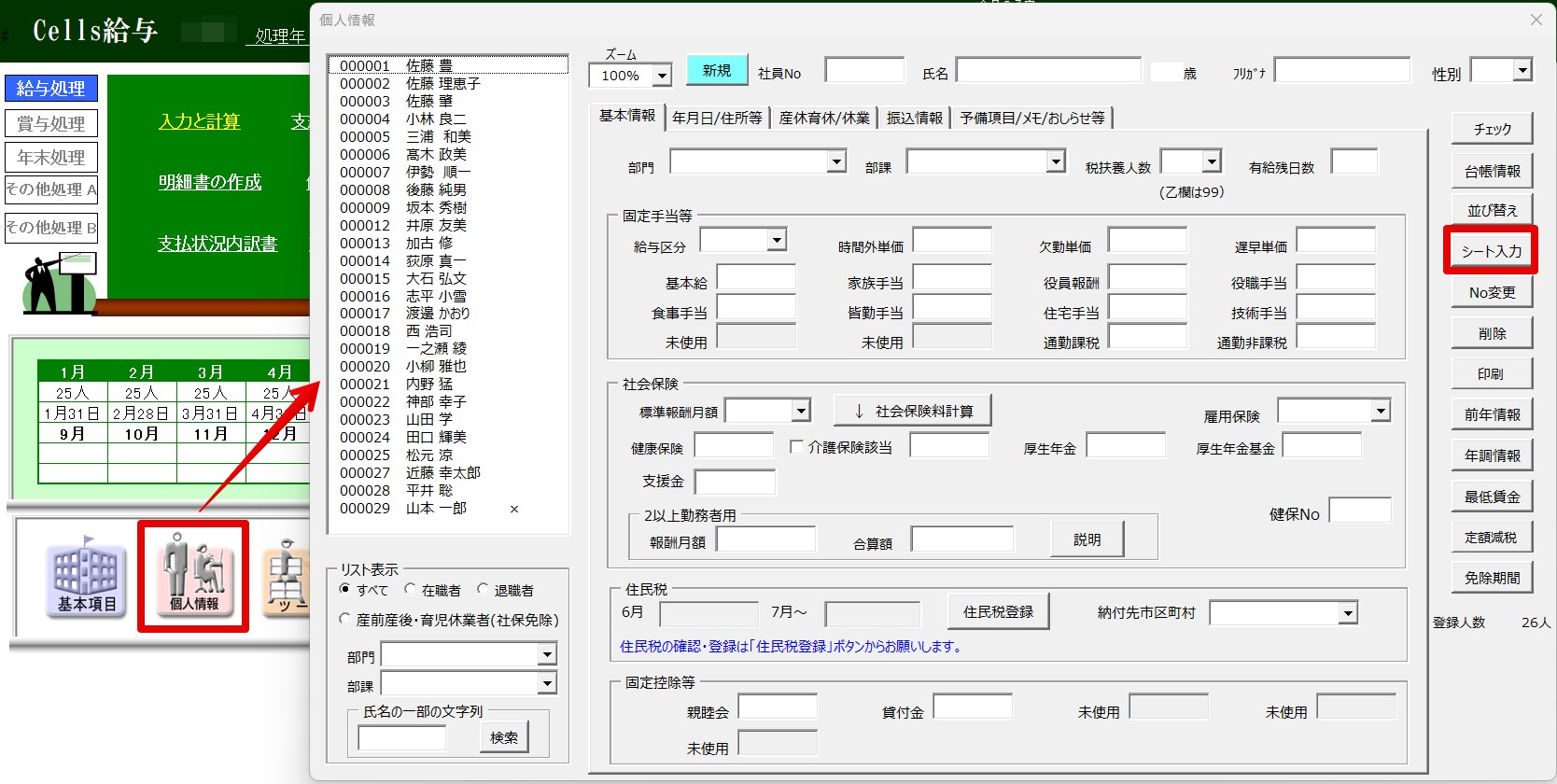Open the 納付先市区町村 dropdown
The image size is (1557, 784).
[1348, 613]
